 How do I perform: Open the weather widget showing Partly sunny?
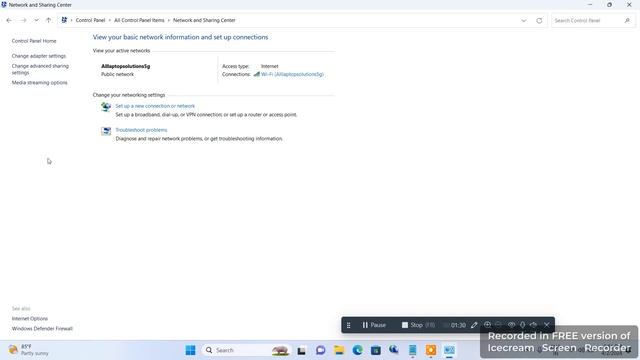[29, 350]
